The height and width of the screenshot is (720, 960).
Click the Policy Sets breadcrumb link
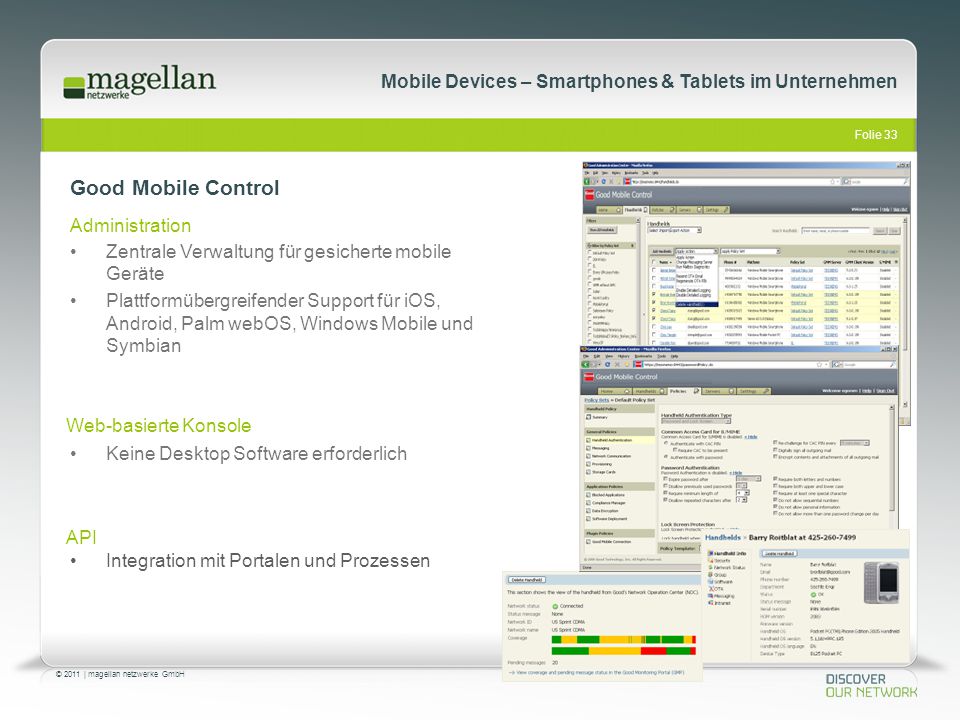pyautogui.click(x=596, y=400)
